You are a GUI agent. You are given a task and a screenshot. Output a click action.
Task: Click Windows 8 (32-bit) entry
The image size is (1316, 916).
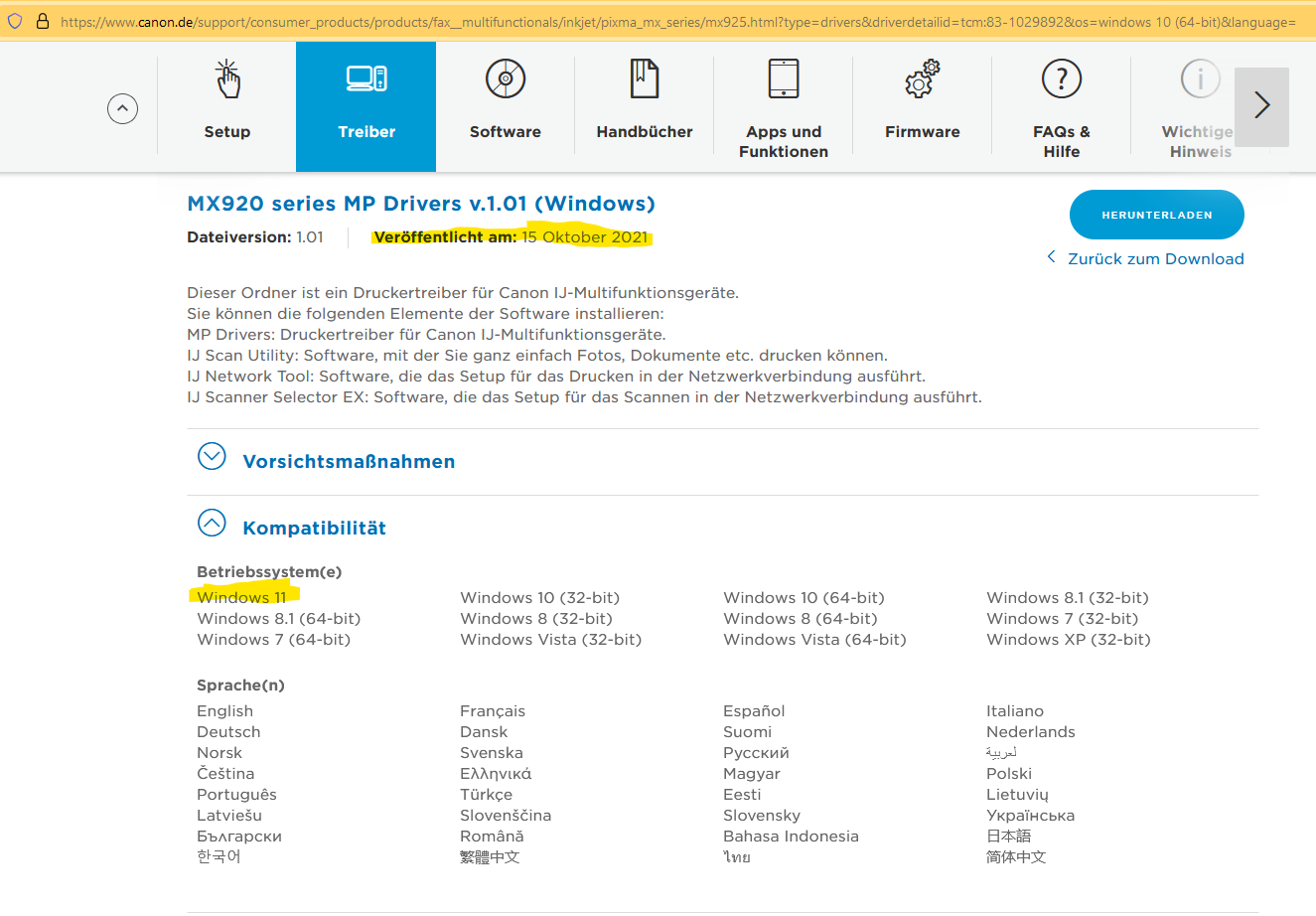[536, 619]
